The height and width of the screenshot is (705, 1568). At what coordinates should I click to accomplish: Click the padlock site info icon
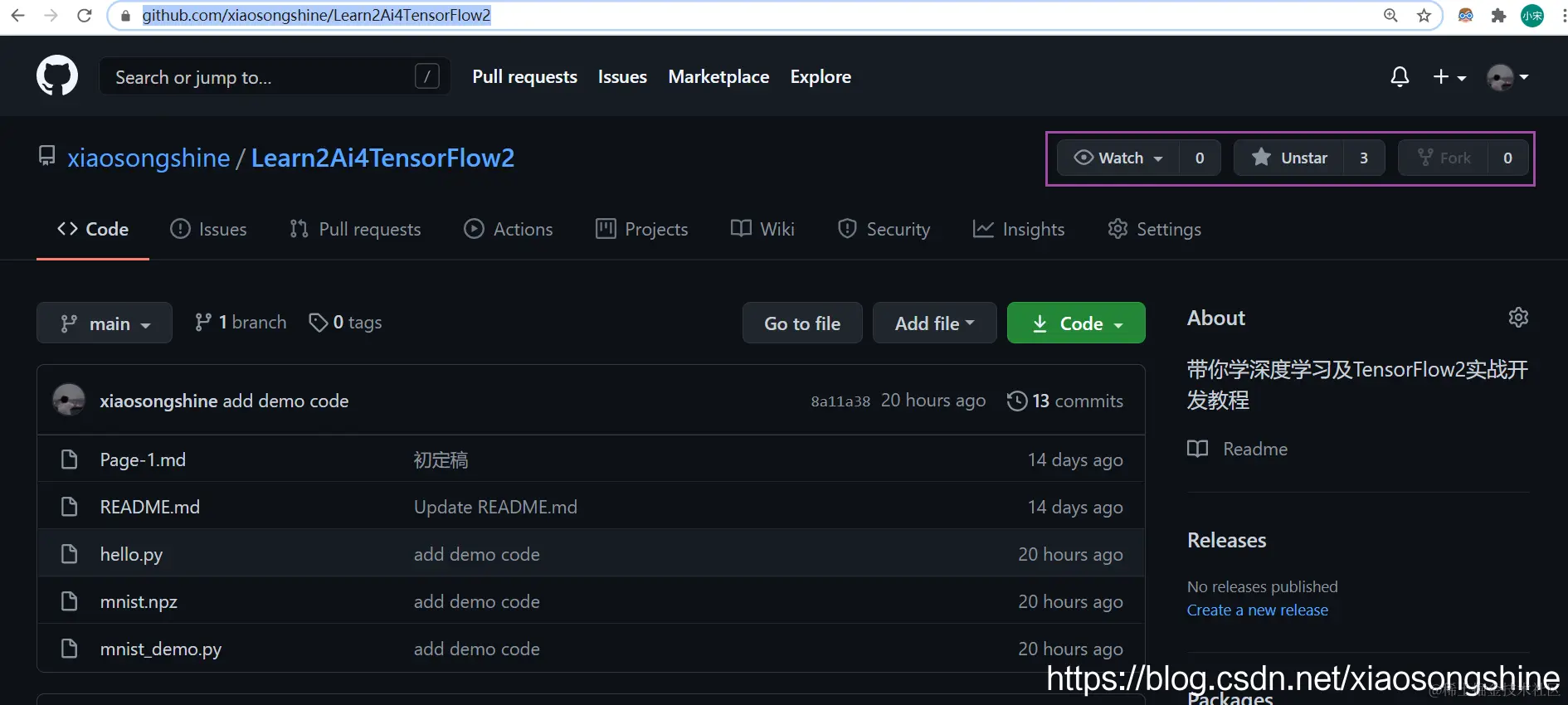point(126,16)
